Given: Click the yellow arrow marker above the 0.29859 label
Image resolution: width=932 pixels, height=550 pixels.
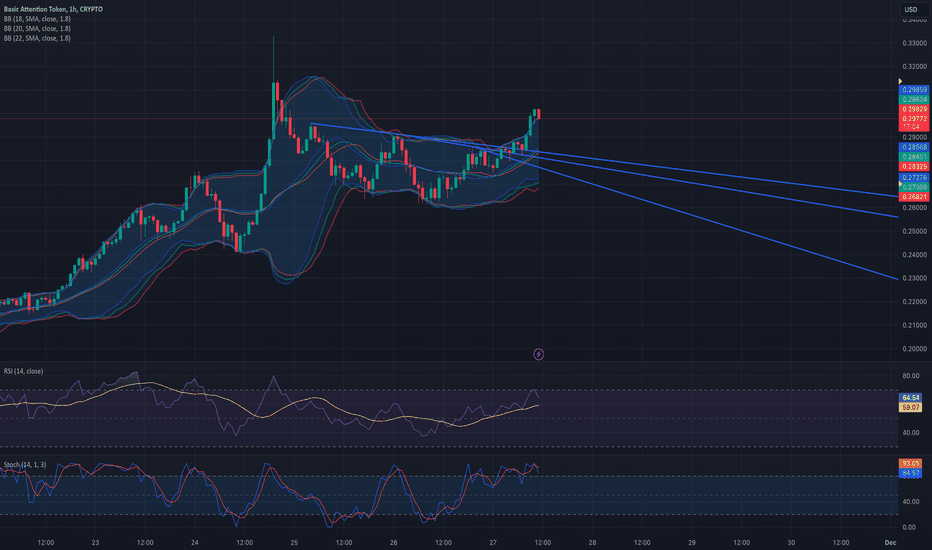Looking at the screenshot, I should click(x=900, y=81).
